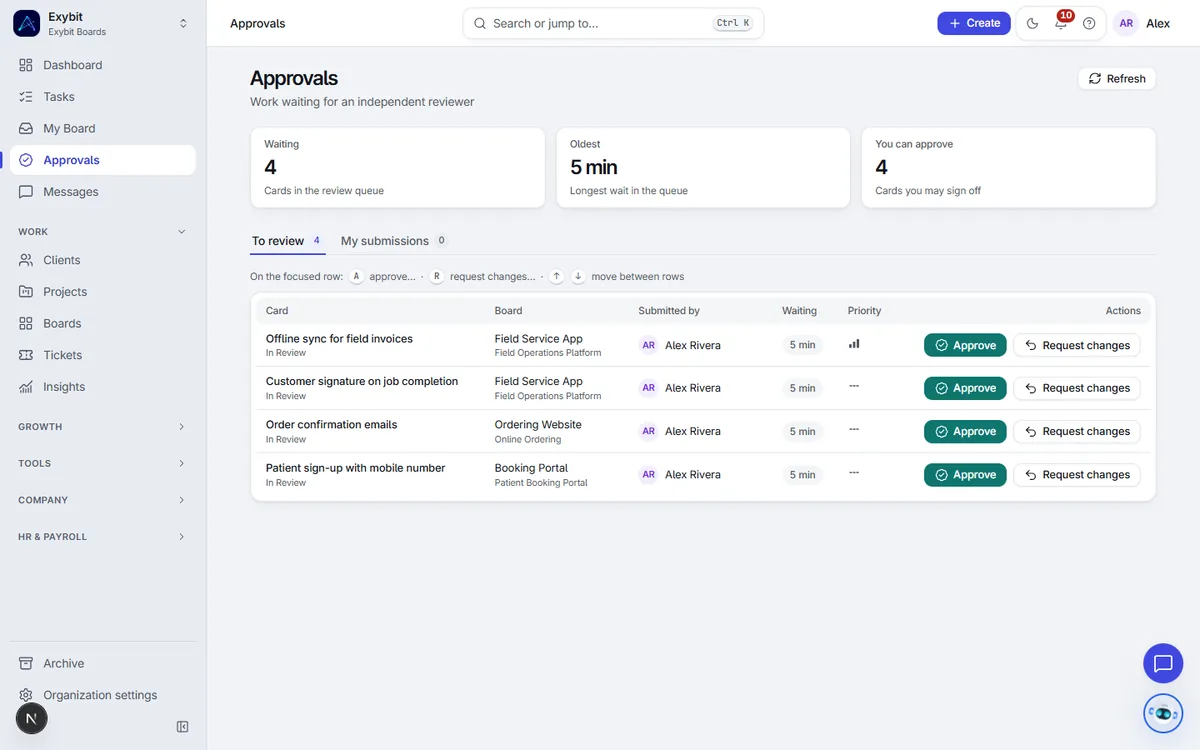Click the Messages sidebar icon

[x=26, y=192]
